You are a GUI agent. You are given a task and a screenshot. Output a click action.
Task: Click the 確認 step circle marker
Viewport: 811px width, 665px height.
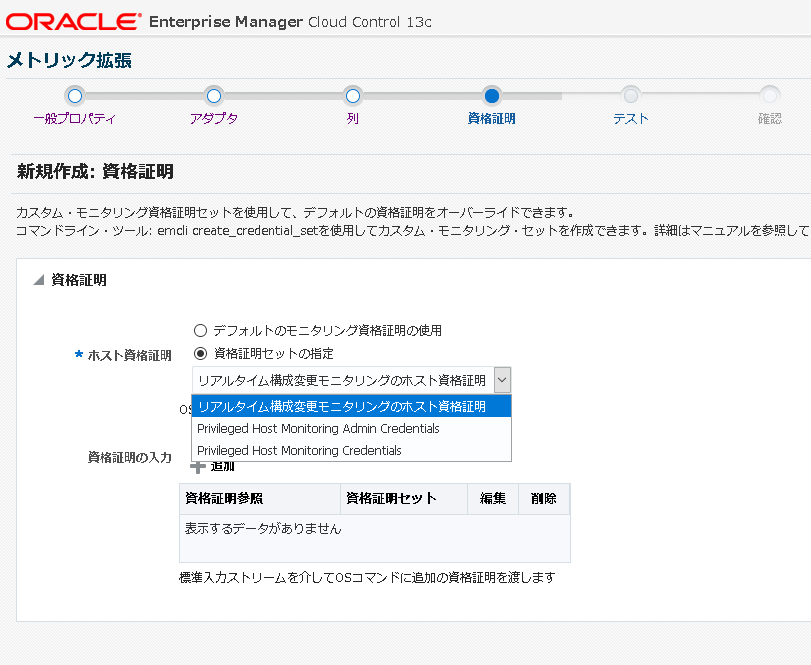click(x=770, y=96)
